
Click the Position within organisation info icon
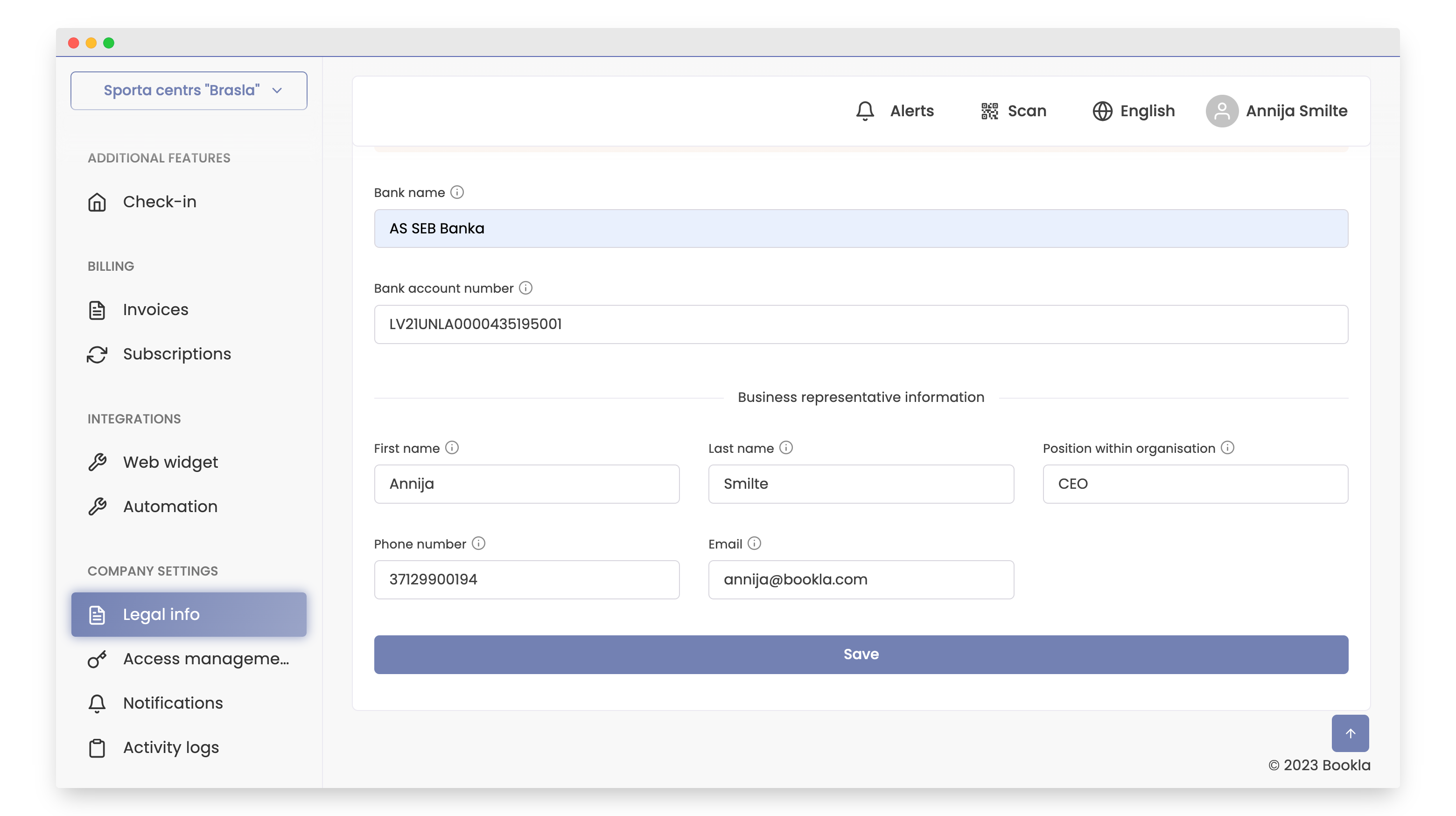click(1227, 448)
